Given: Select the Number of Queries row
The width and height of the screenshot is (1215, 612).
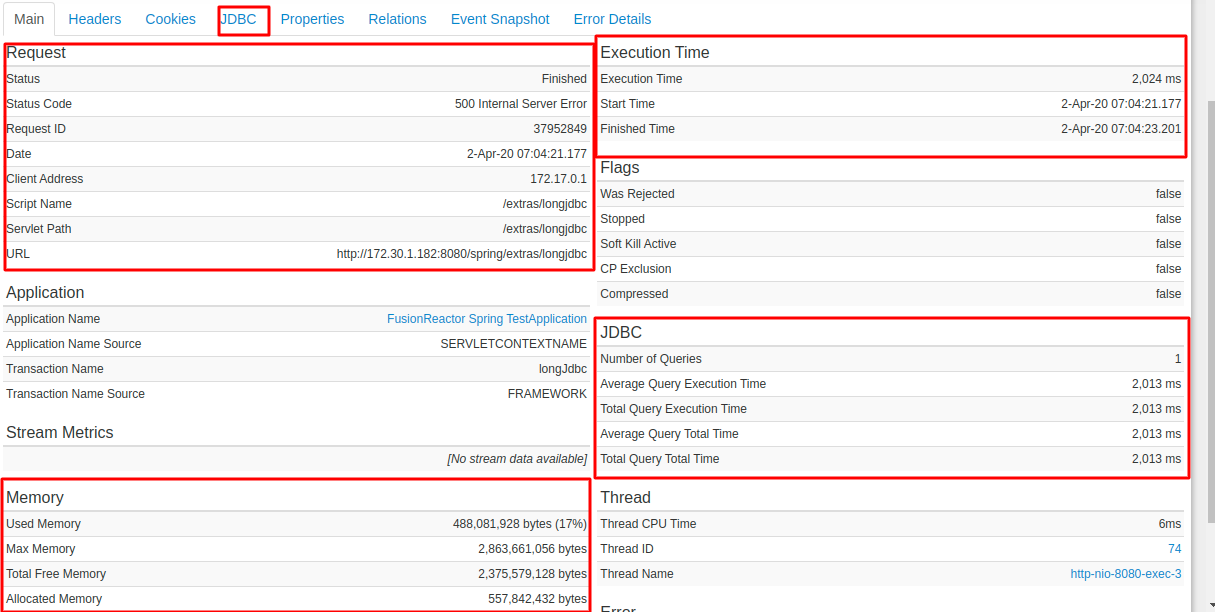Looking at the screenshot, I should (890, 359).
